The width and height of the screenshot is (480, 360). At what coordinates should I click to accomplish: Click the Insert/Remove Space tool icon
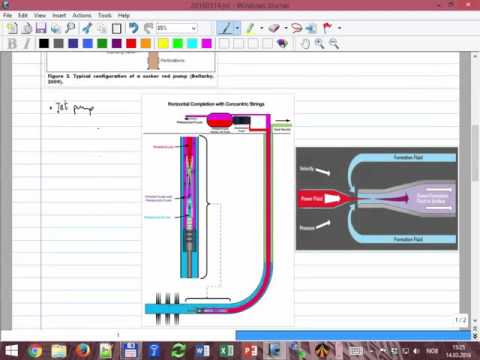(x=311, y=28)
